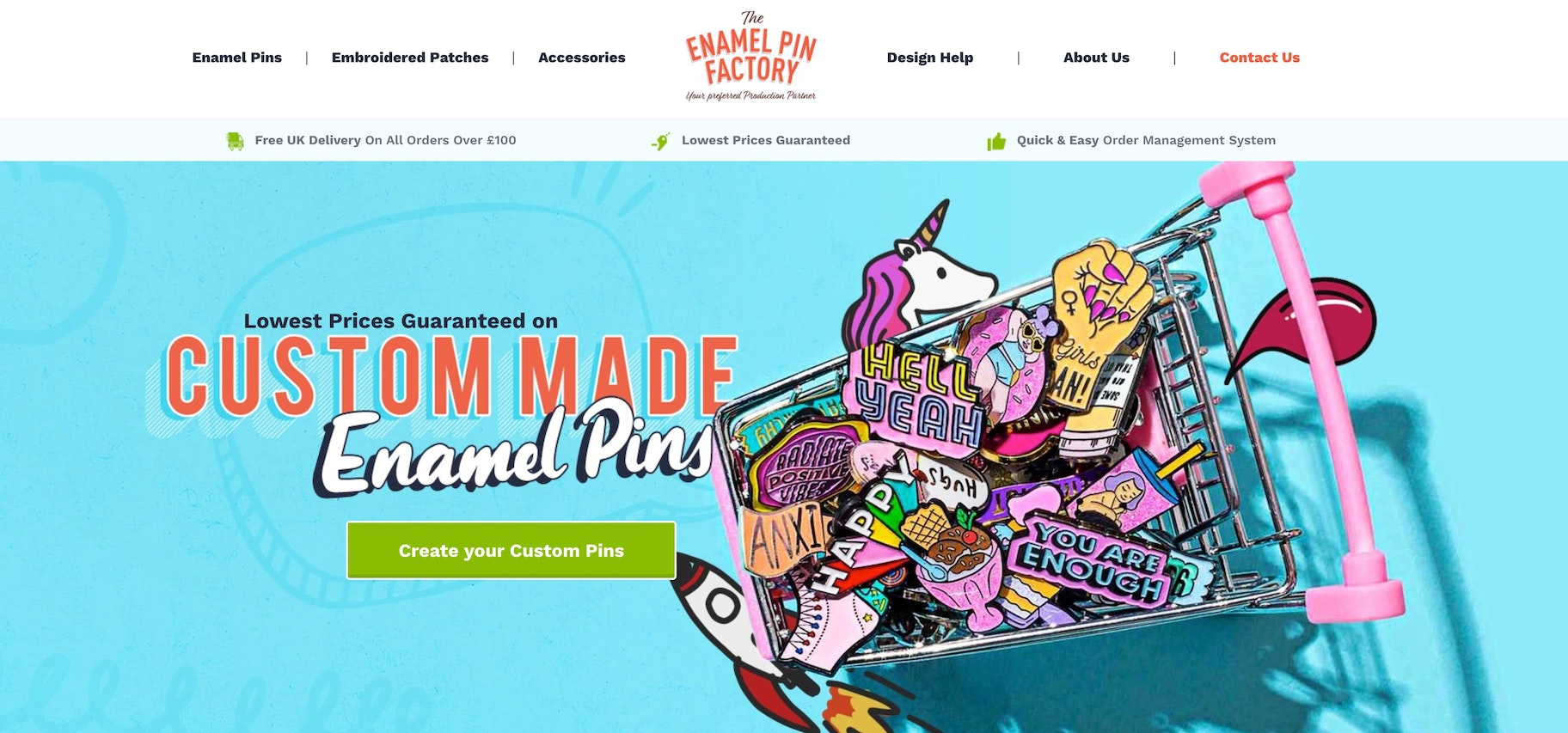This screenshot has width=1568, height=733.
Task: Go to the Accessories section
Action: [x=582, y=58]
